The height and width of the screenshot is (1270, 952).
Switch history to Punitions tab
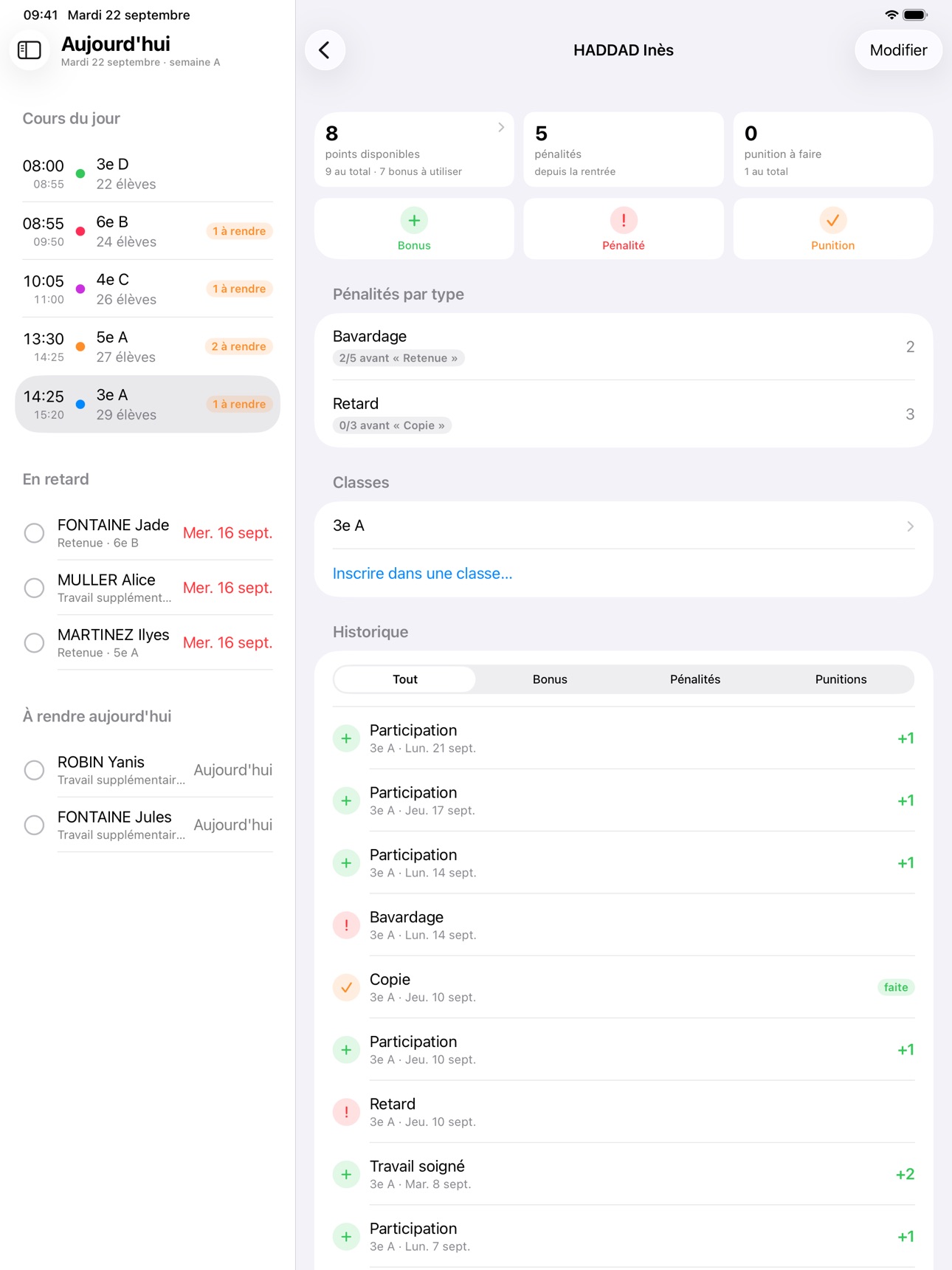pos(841,679)
